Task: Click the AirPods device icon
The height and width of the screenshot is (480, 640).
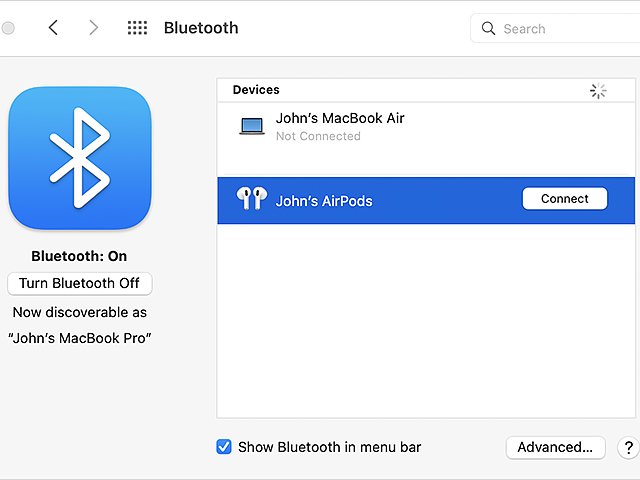Action: 252,198
